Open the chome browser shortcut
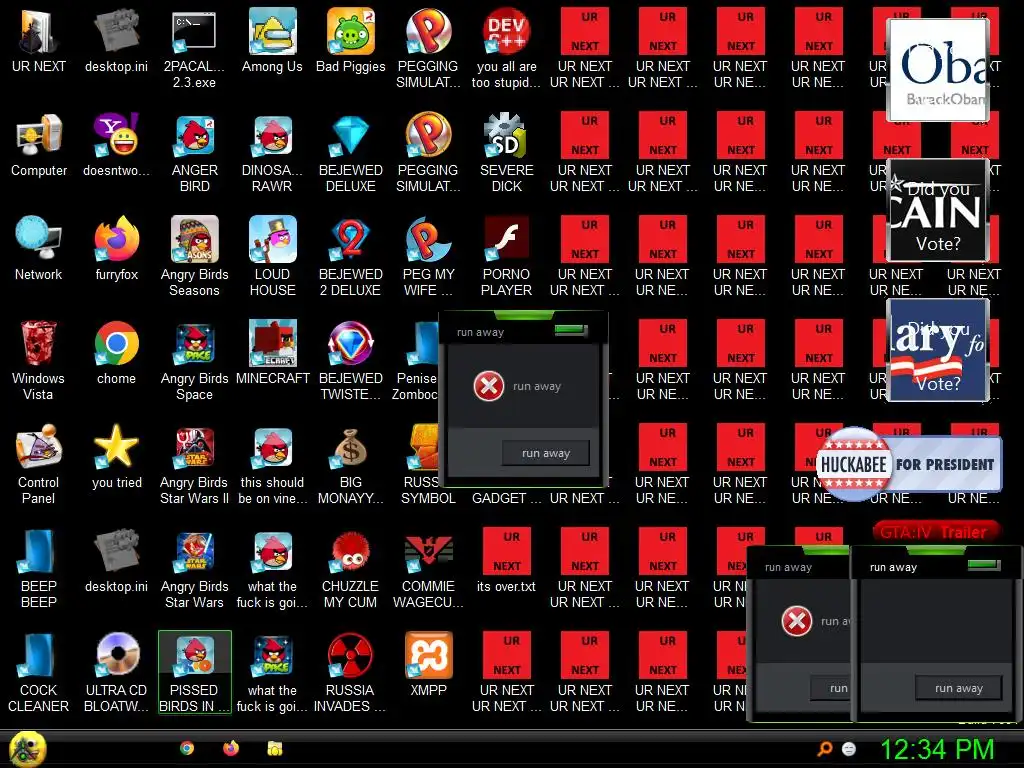Image resolution: width=1024 pixels, height=768 pixels. [117, 353]
